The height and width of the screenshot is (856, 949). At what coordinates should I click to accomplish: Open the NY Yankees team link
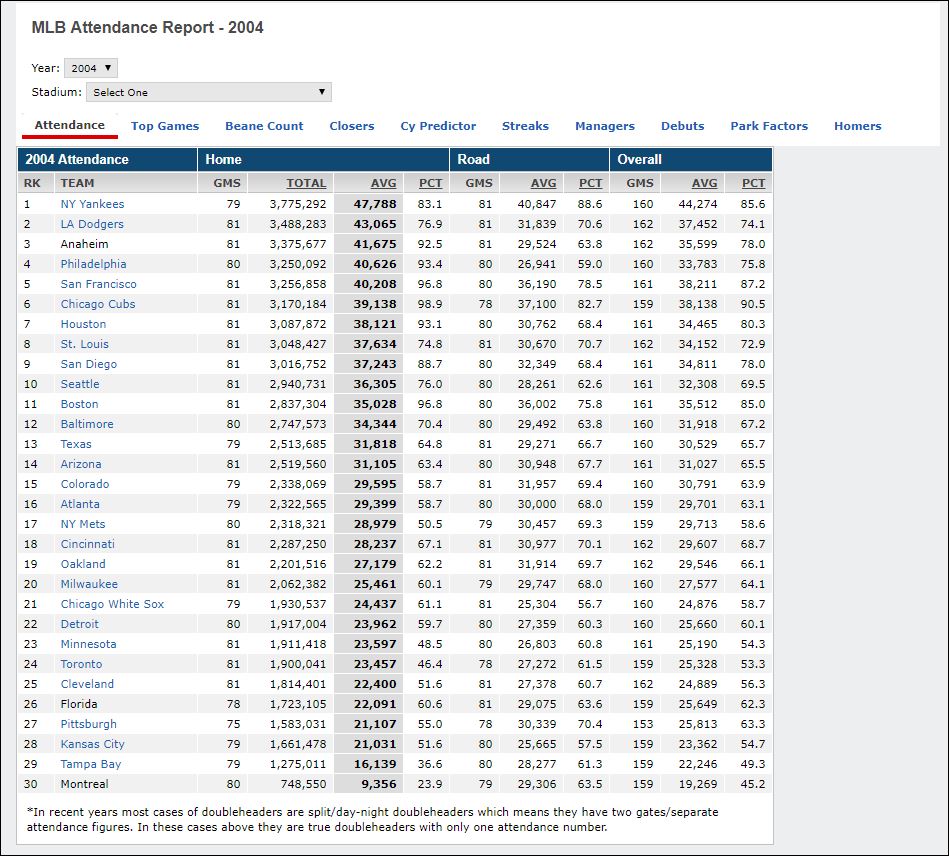coord(92,204)
